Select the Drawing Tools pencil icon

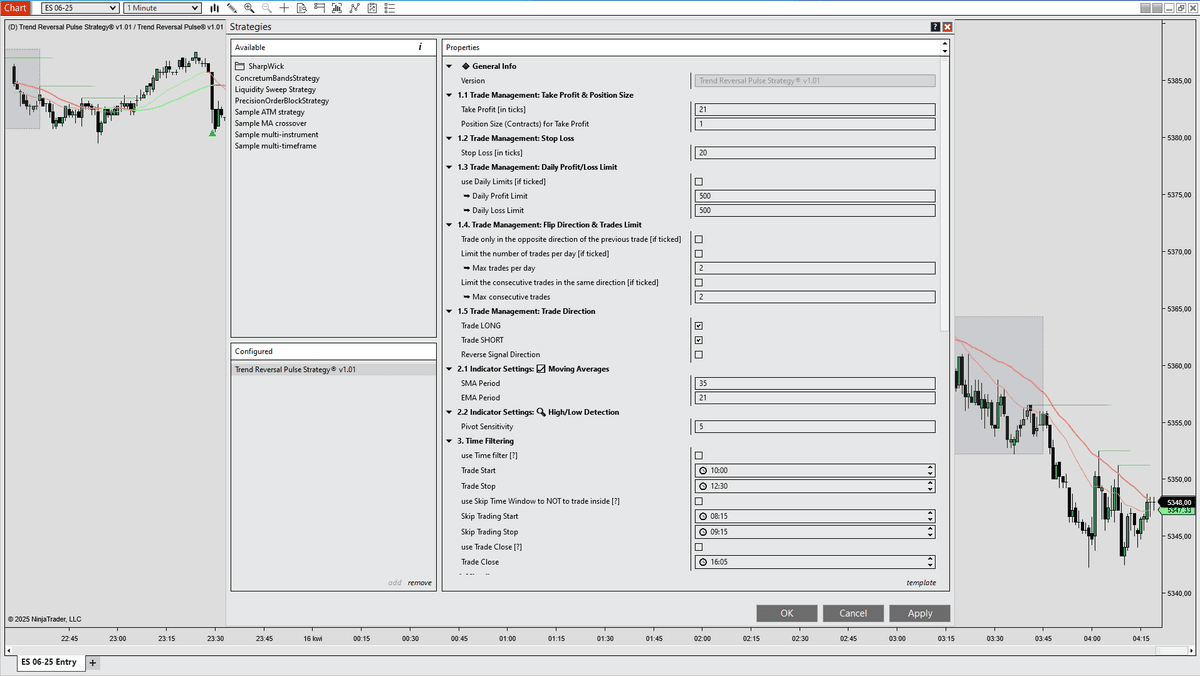point(231,8)
